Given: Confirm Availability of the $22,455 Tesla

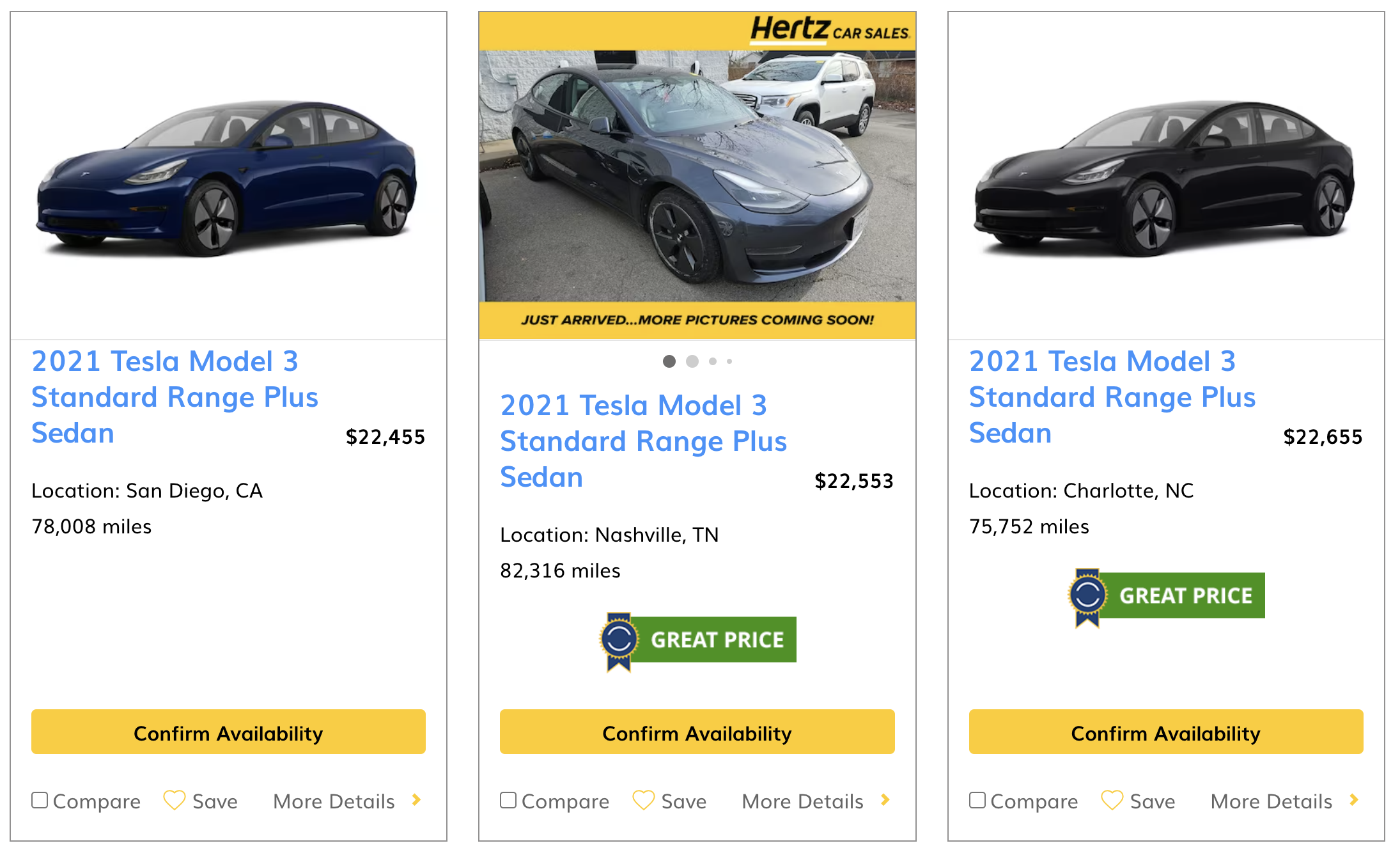Looking at the screenshot, I should tap(228, 732).
